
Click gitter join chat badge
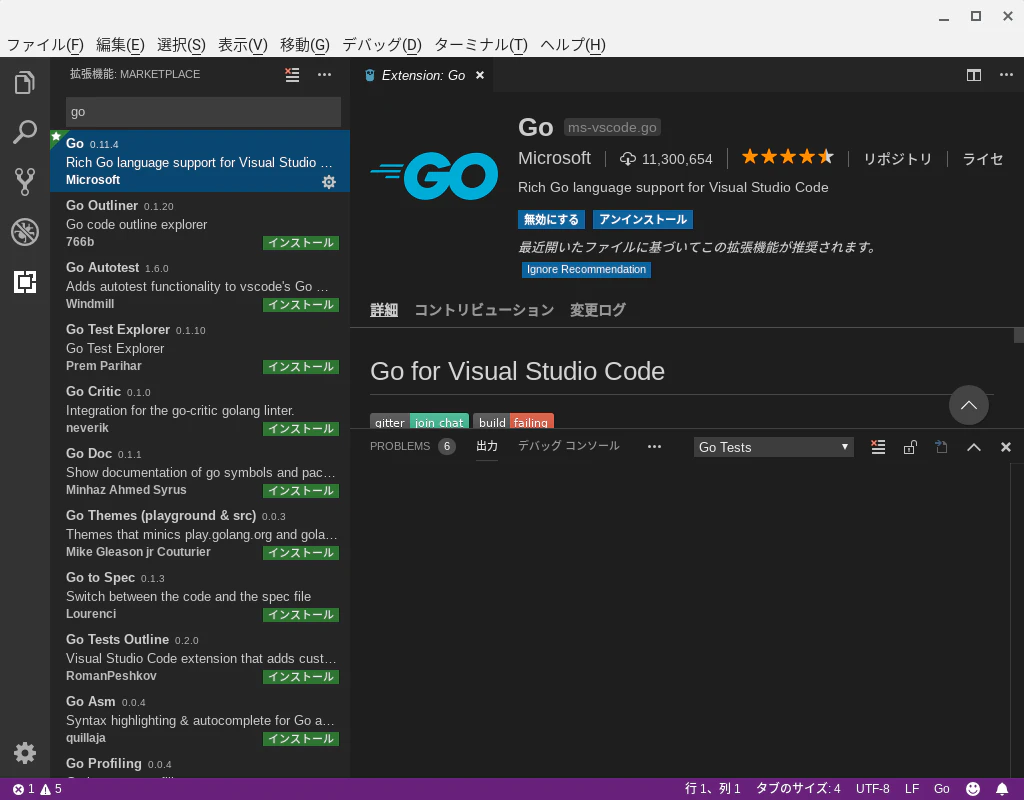(x=419, y=422)
